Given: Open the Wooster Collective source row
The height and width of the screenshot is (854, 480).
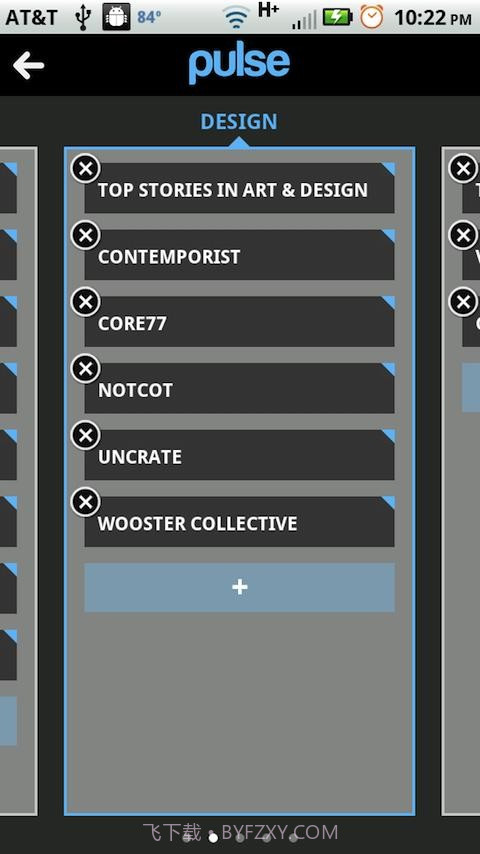Looking at the screenshot, I should click(x=239, y=521).
